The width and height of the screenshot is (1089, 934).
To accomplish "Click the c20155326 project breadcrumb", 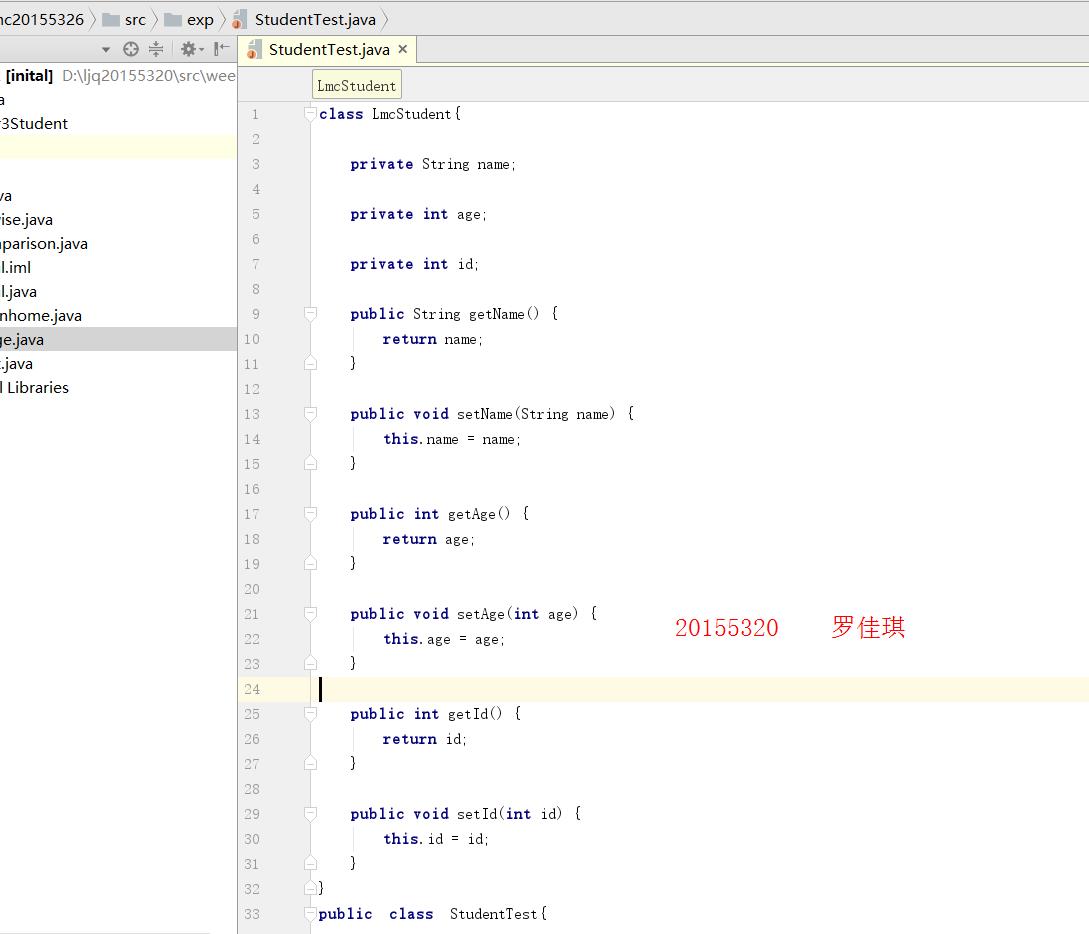I will 42,19.
